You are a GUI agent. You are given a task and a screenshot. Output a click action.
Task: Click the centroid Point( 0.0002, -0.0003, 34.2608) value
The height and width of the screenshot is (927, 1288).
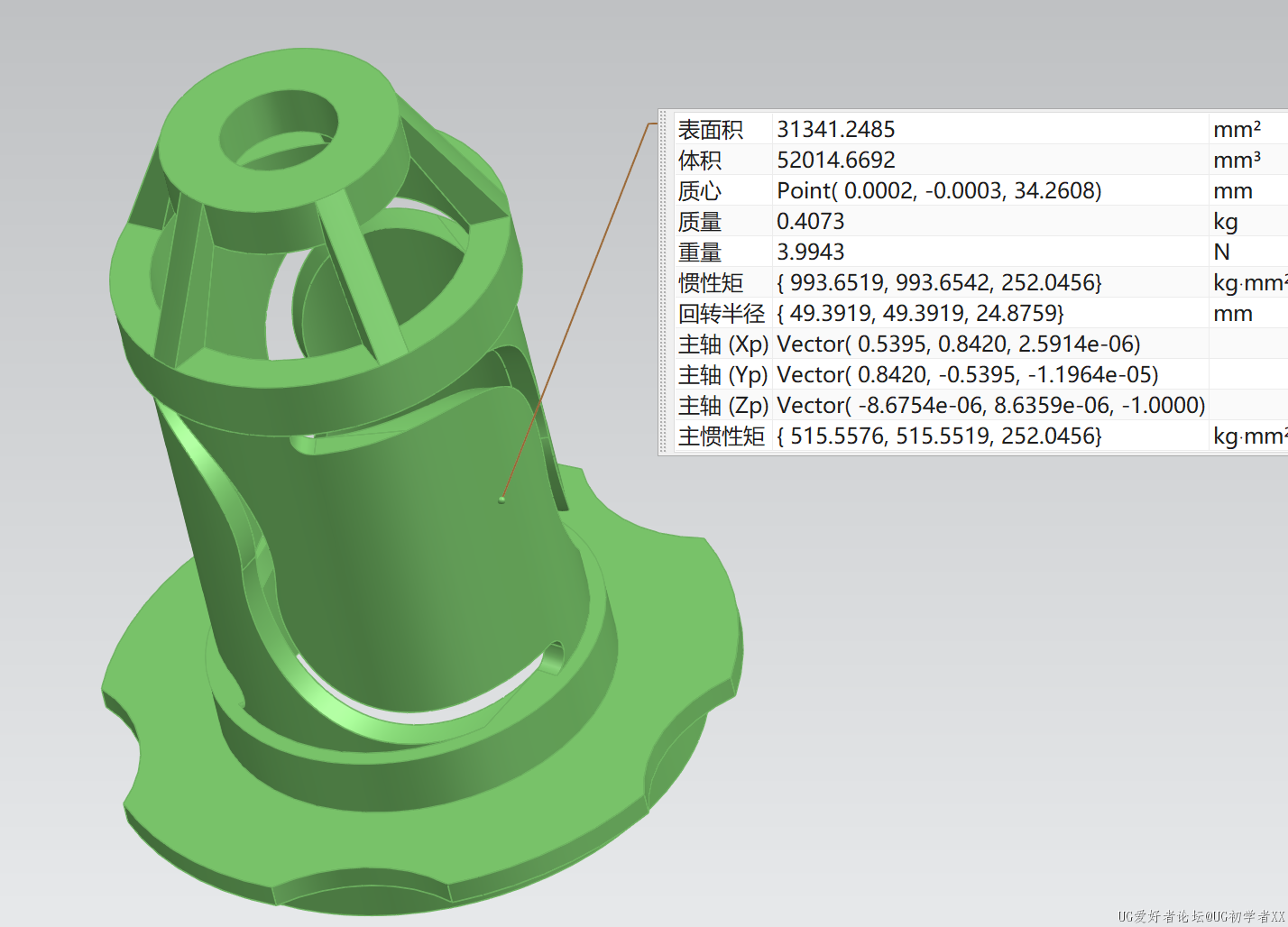pos(939,191)
